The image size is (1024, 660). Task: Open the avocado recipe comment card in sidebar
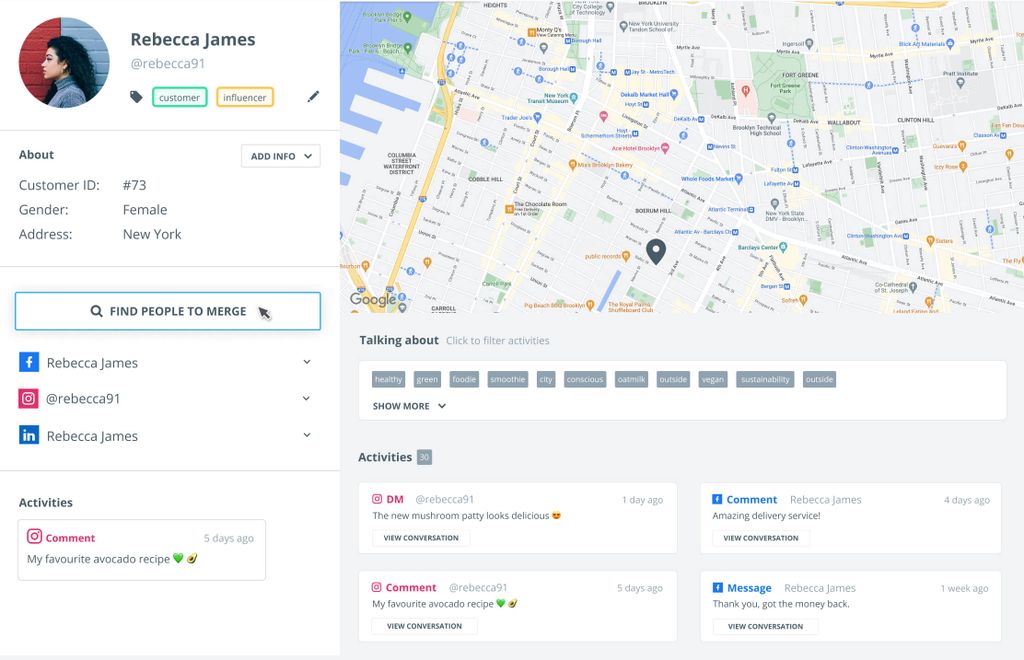[x=141, y=549]
